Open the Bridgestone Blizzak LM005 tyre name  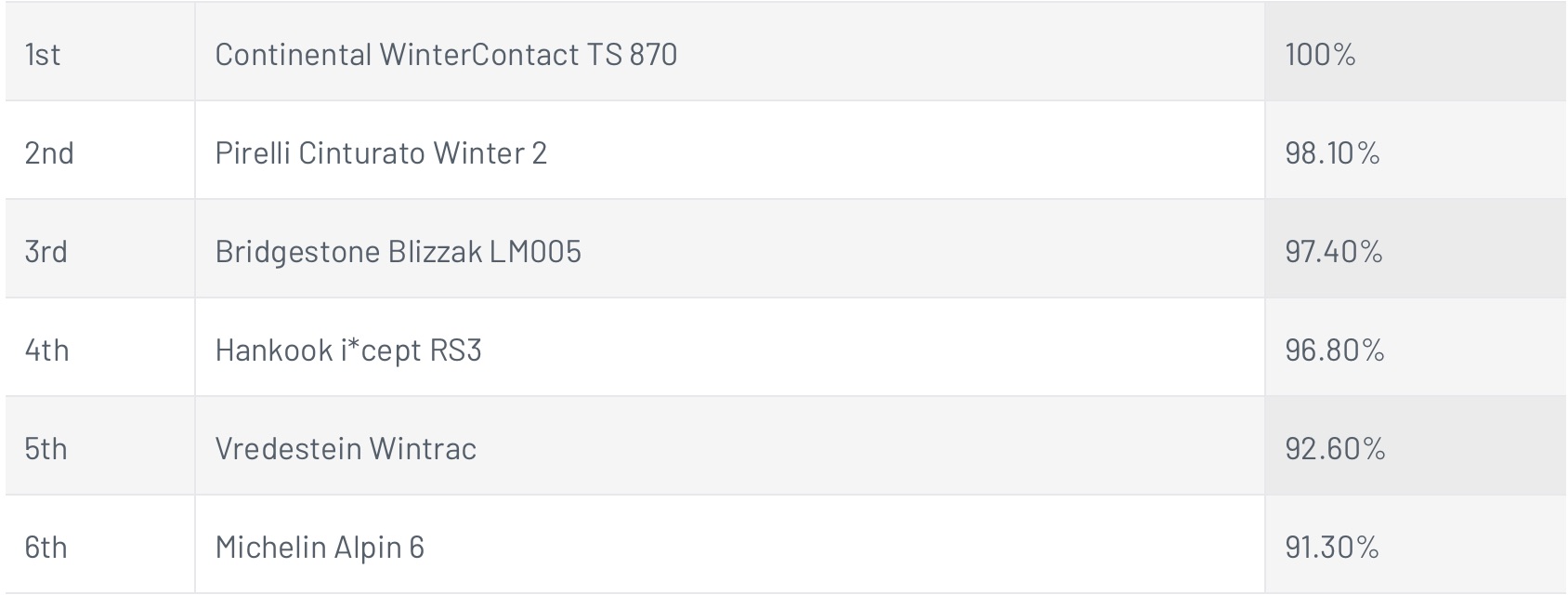coord(398,251)
